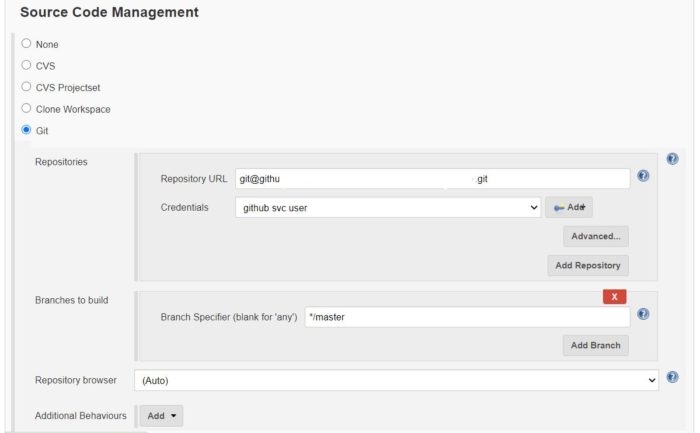
Task: Click the Add credentials button
Action: tap(569, 208)
